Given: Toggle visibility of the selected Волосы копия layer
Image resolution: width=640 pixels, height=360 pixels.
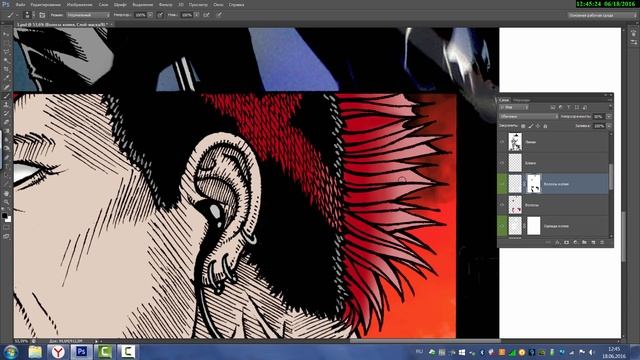Looking at the screenshot, I should (502, 184).
